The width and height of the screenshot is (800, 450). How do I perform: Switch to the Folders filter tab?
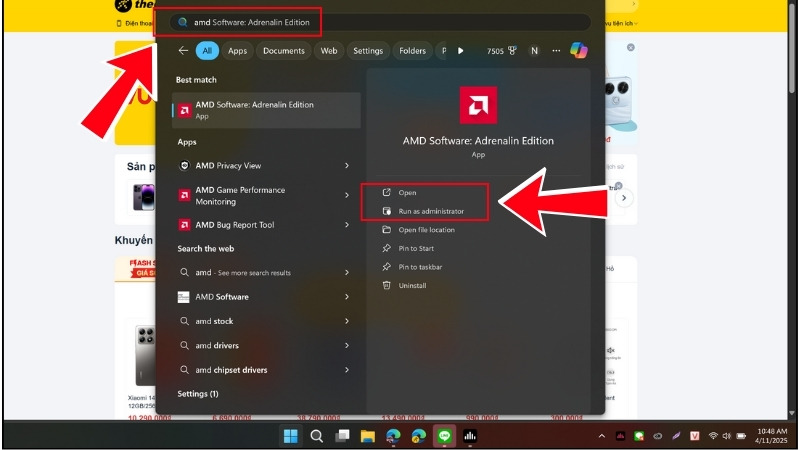pos(412,51)
